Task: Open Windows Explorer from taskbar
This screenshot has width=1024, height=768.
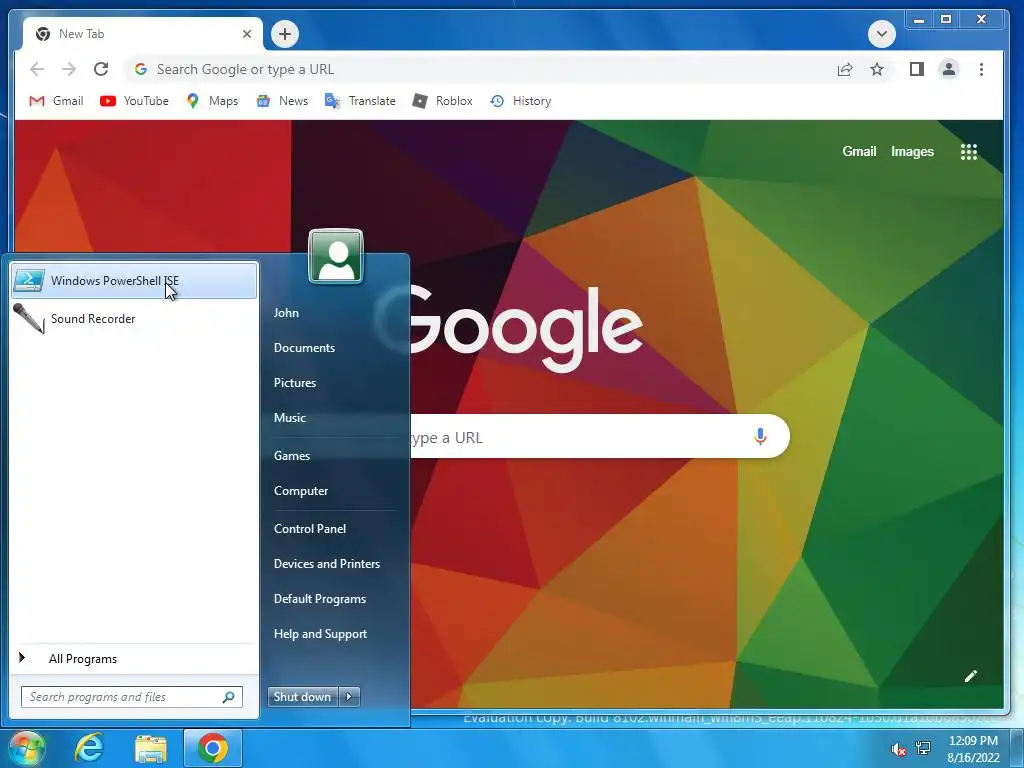Action: pyautogui.click(x=151, y=748)
